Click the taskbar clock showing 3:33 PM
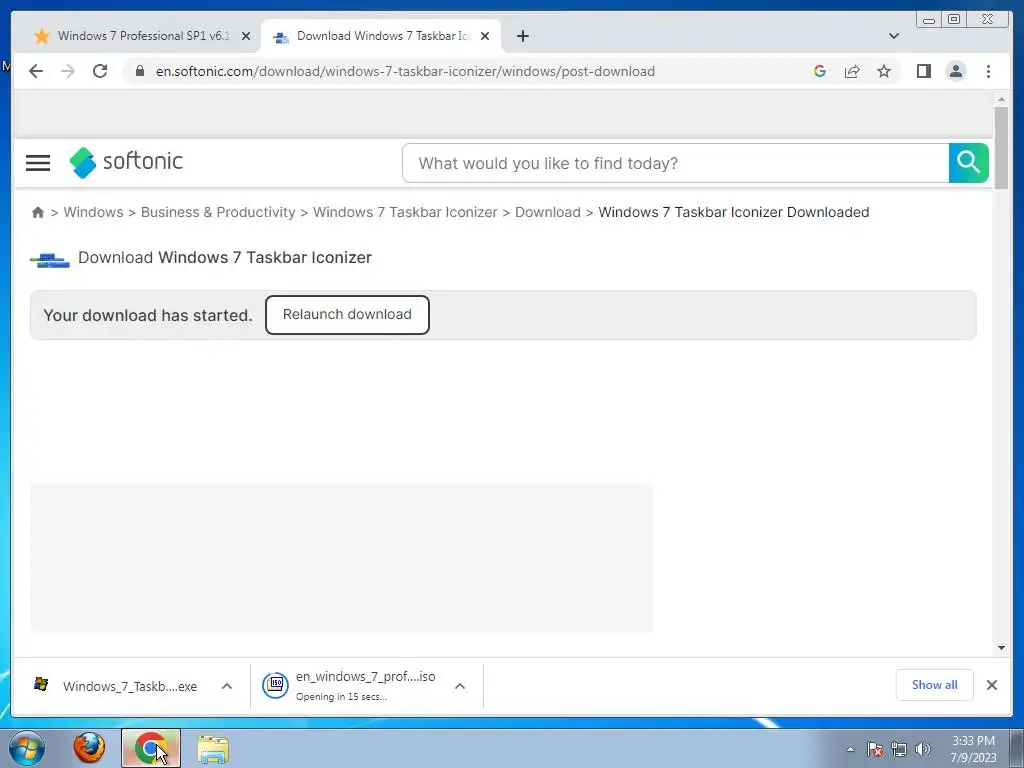Image resolution: width=1024 pixels, height=768 pixels. click(x=973, y=749)
